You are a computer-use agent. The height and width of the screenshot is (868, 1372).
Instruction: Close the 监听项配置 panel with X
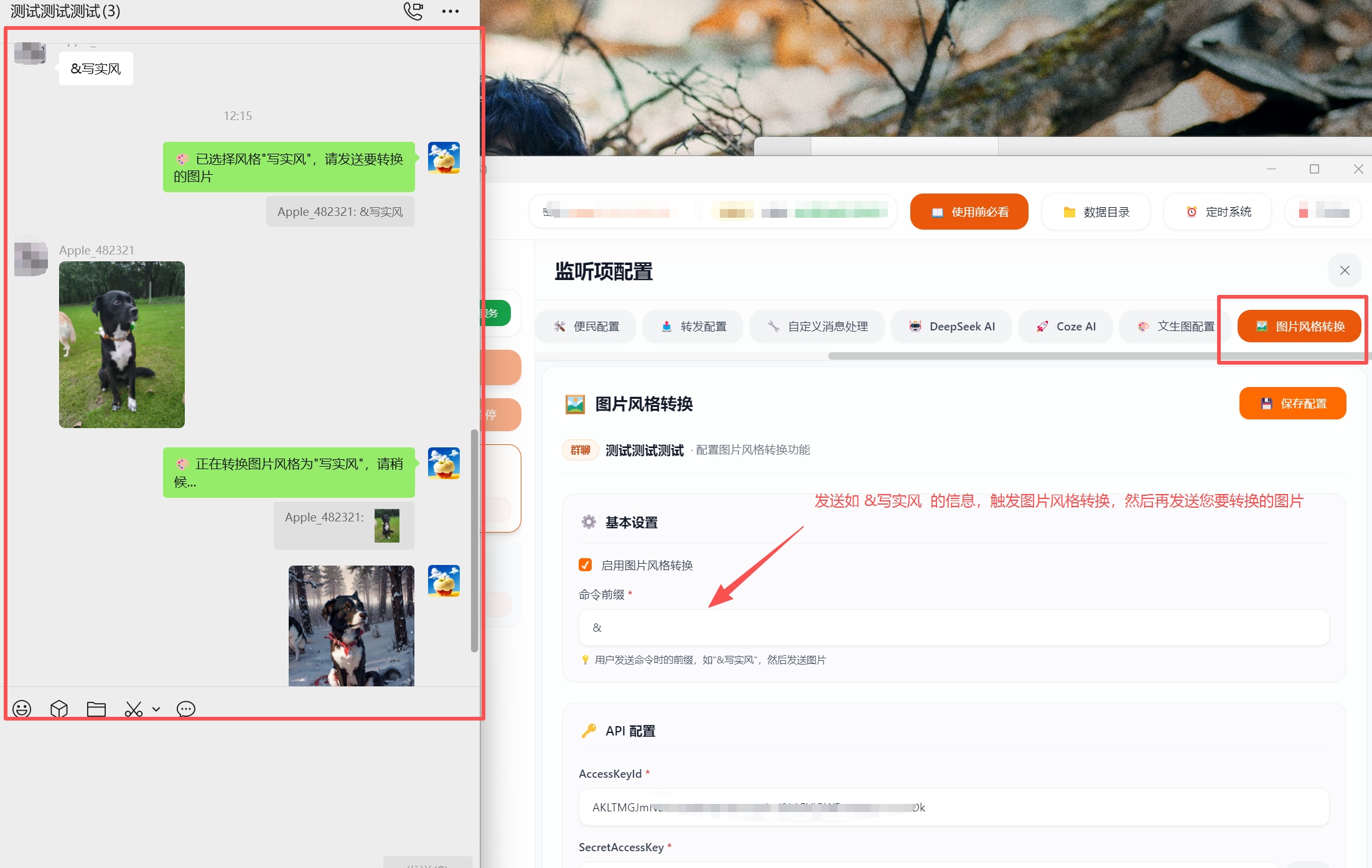1344,271
